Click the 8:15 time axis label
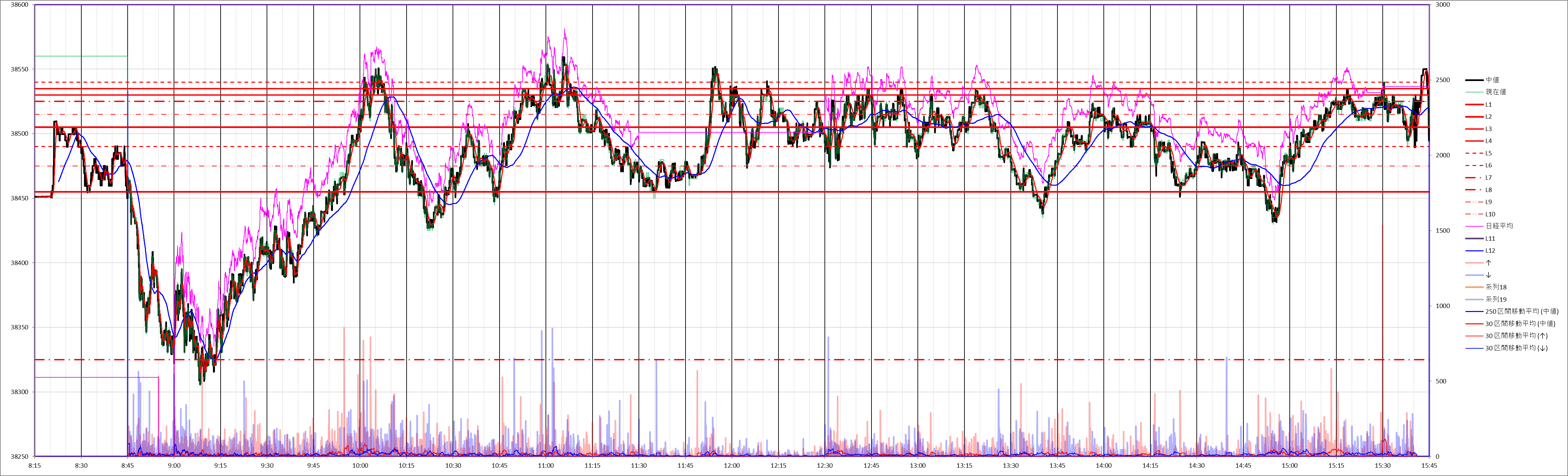1568x476 pixels. pyautogui.click(x=35, y=466)
